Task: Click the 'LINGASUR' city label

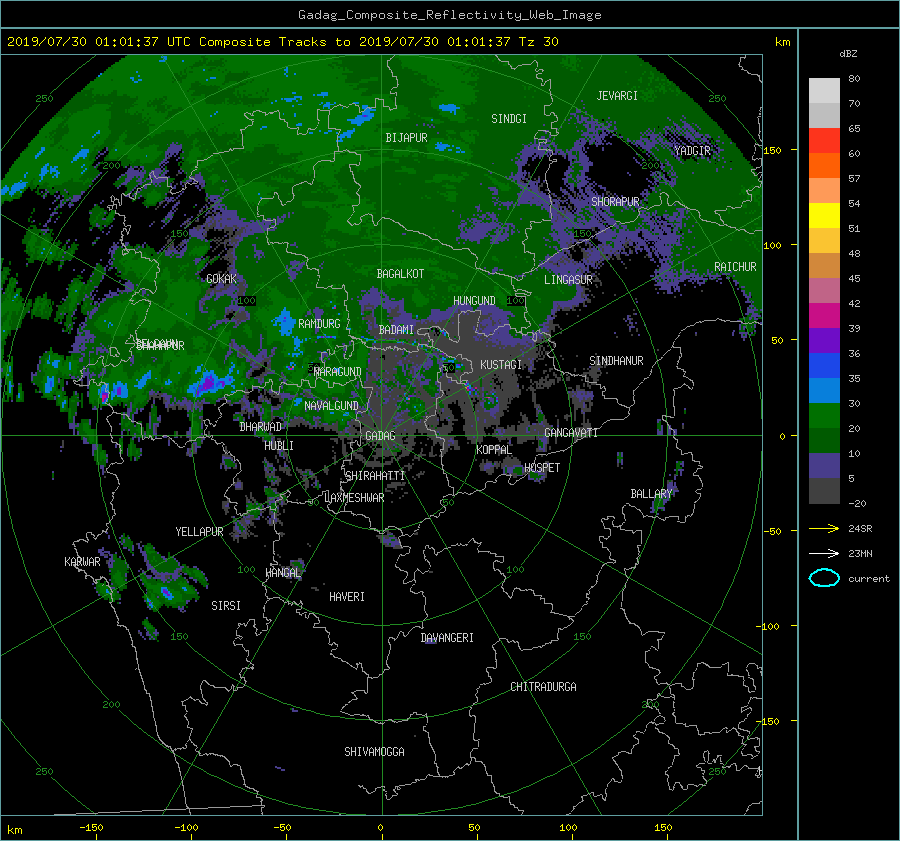Action: 568,280
